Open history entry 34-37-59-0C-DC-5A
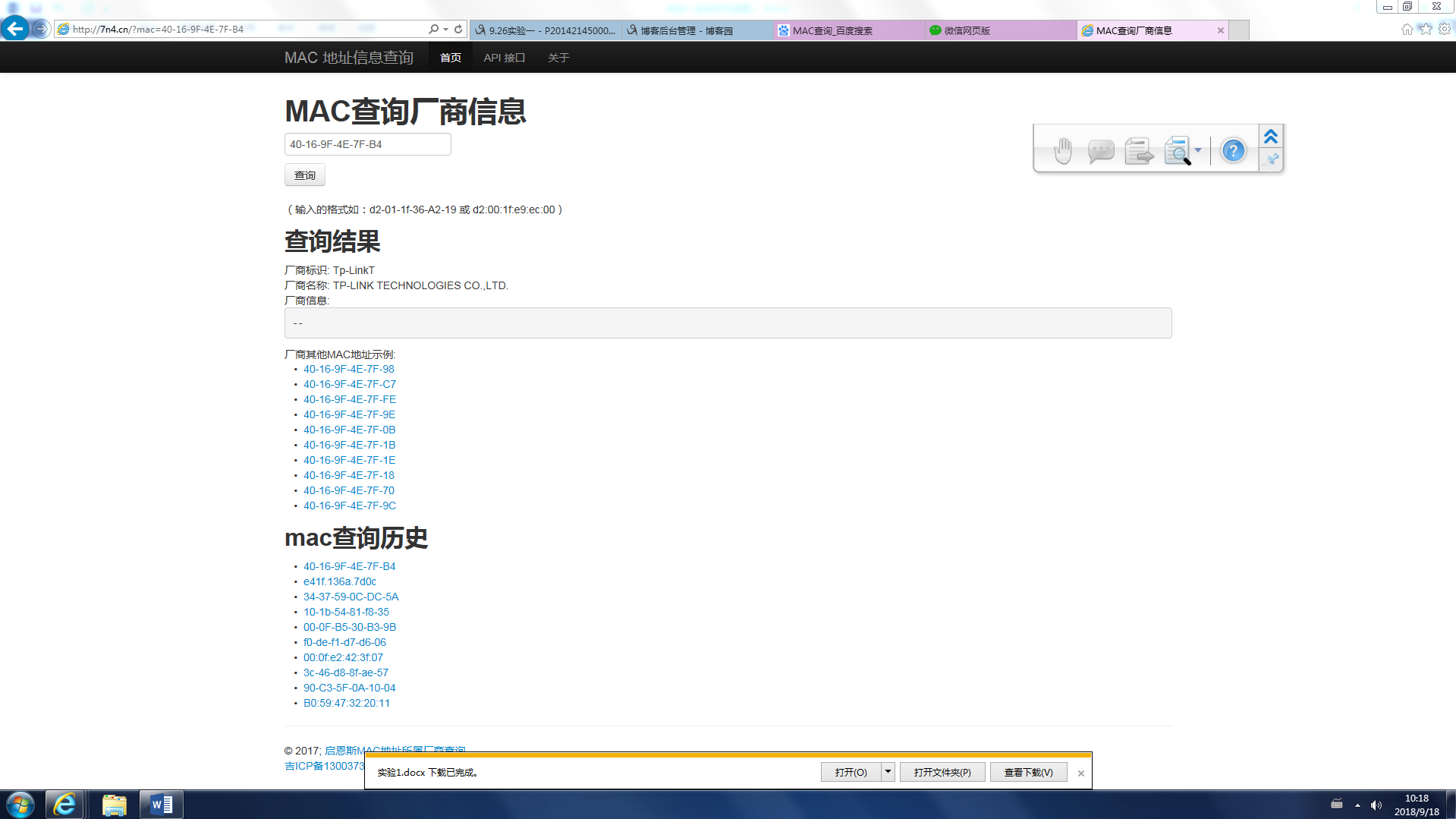 click(351, 597)
